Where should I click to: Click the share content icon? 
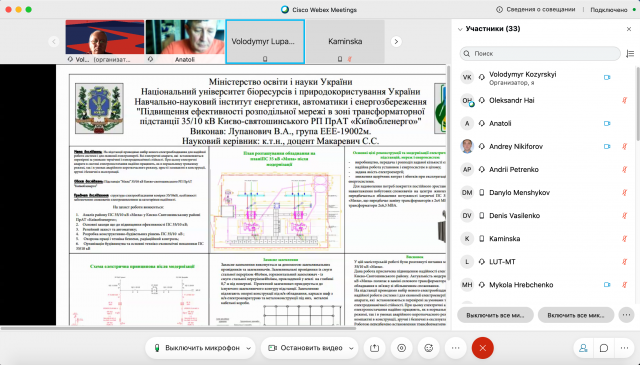374,348
